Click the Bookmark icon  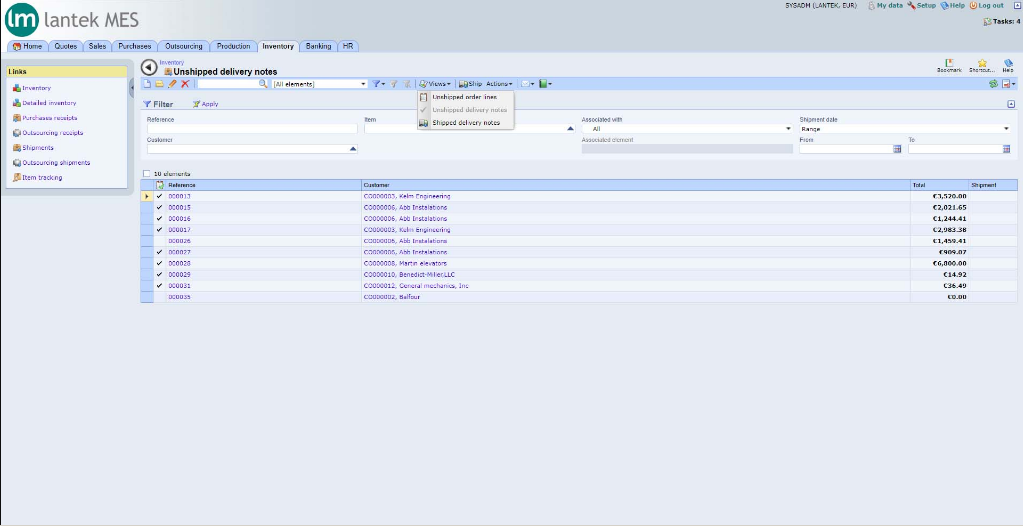coord(949,65)
